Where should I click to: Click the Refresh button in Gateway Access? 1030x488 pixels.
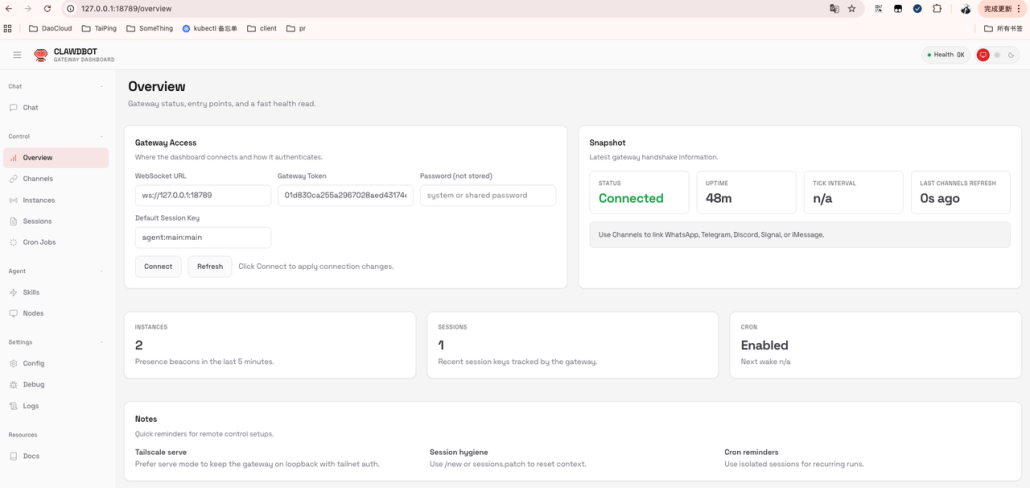tap(210, 266)
